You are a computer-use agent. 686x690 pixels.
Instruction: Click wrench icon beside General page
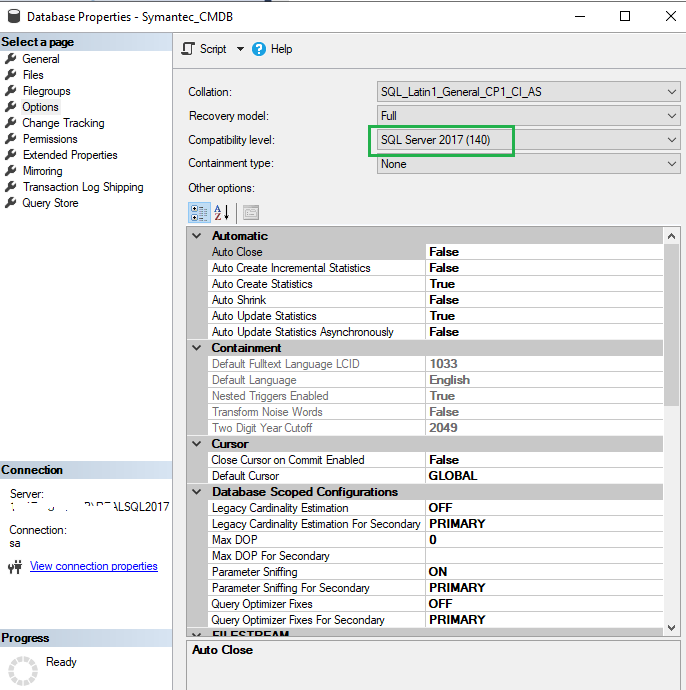coord(11,59)
